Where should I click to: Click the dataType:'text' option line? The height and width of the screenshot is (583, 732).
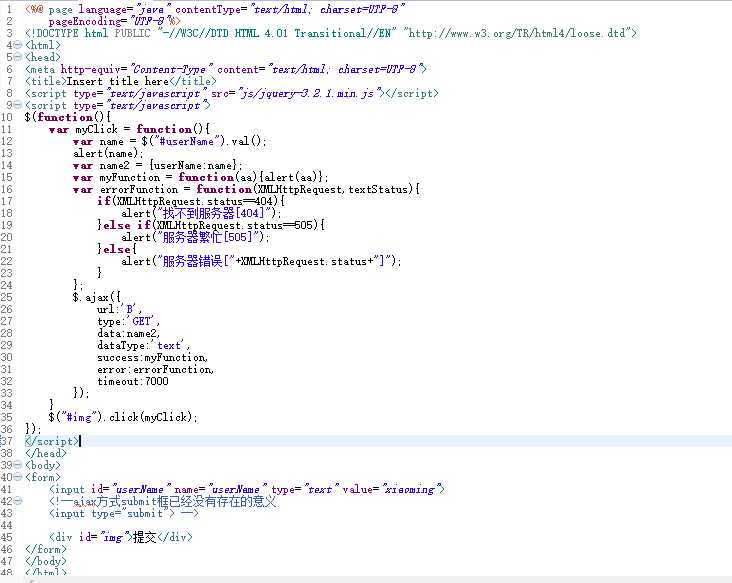tap(143, 345)
